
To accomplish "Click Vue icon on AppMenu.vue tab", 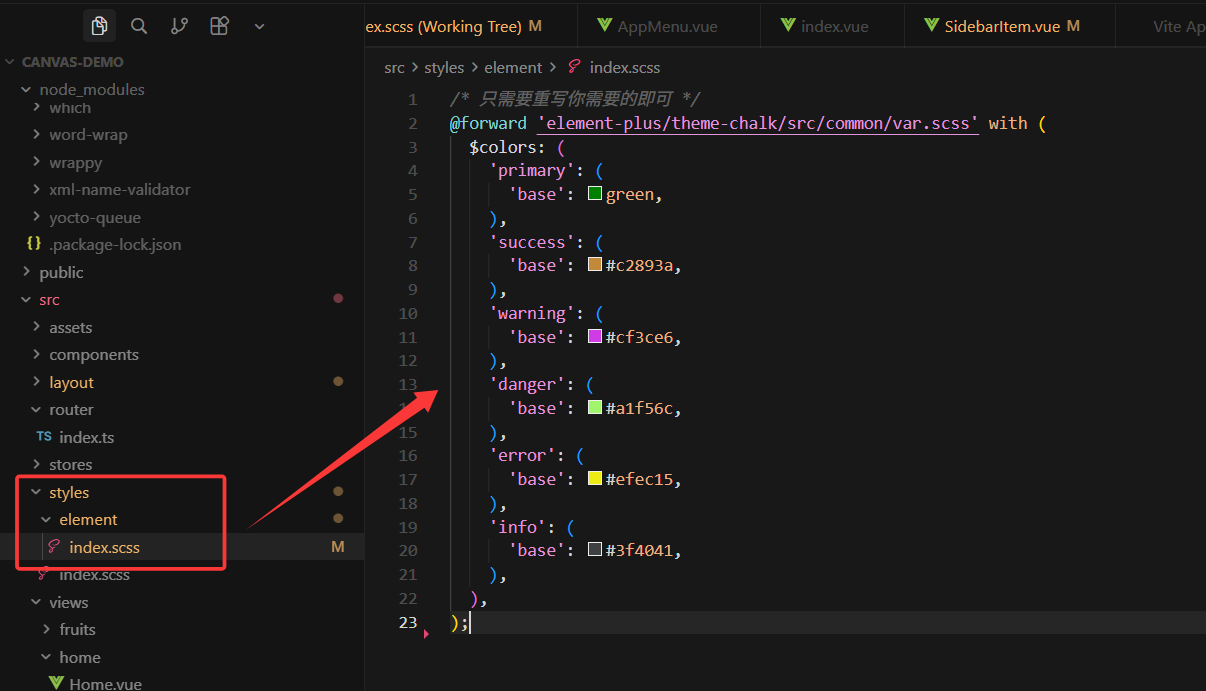I will click(x=604, y=26).
